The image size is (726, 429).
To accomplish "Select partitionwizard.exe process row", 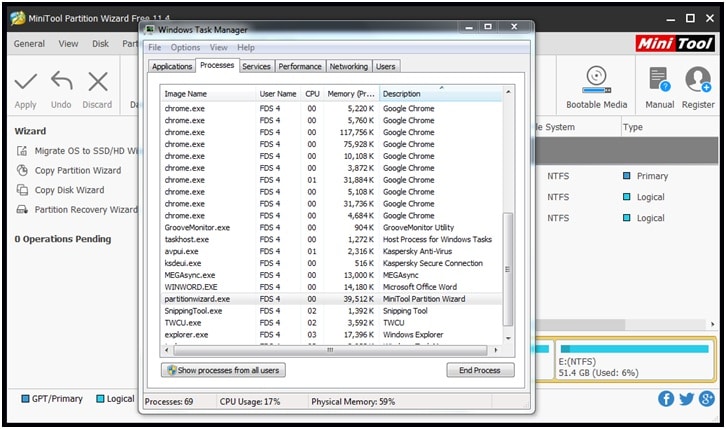I will [331, 299].
